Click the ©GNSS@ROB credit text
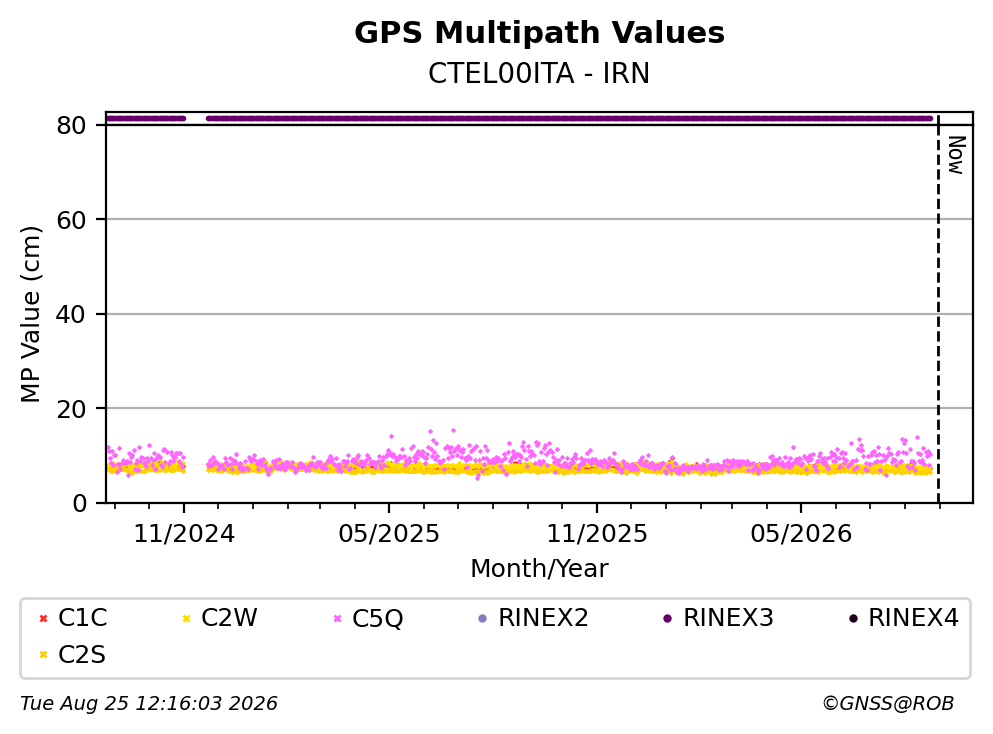Viewport: 993px width, 734px height. [888, 704]
